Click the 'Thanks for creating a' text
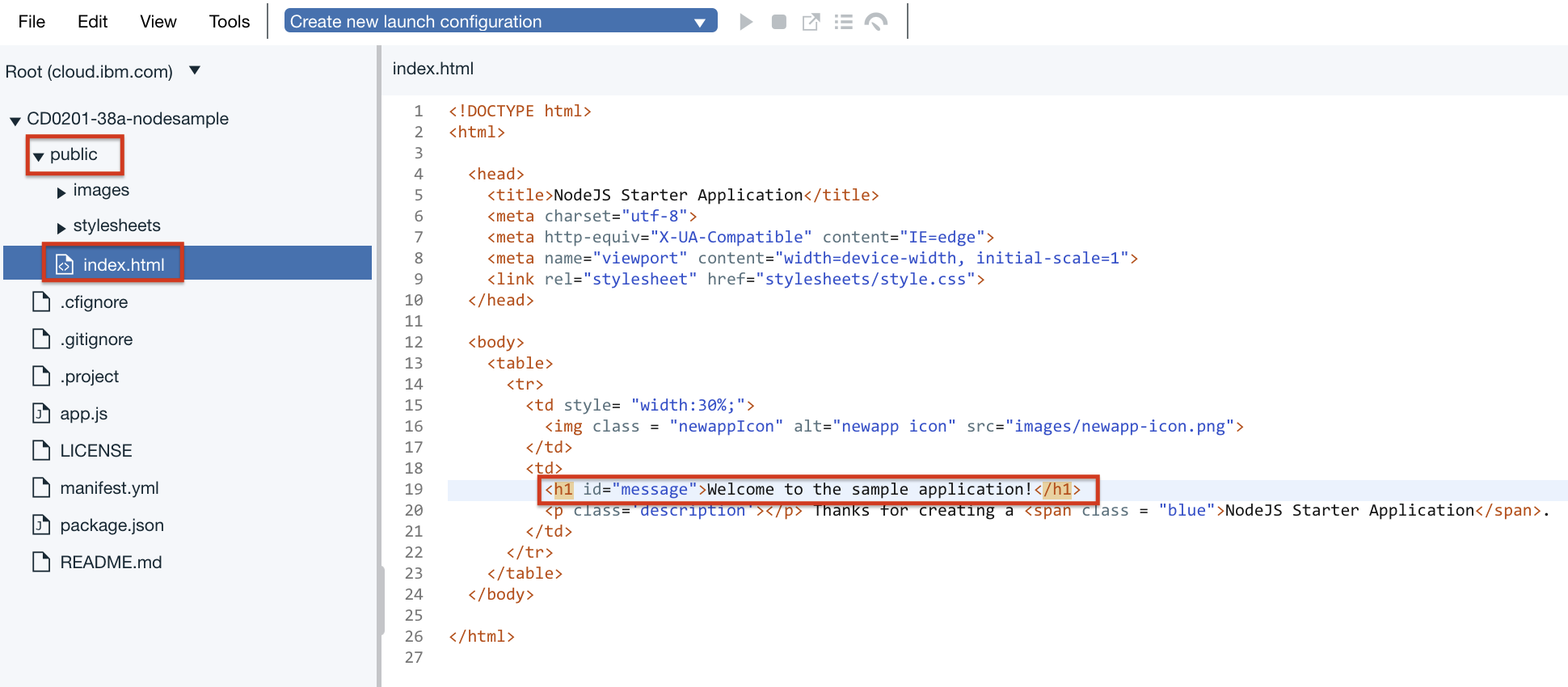Viewport: 1568px width, 687px height. [x=913, y=510]
